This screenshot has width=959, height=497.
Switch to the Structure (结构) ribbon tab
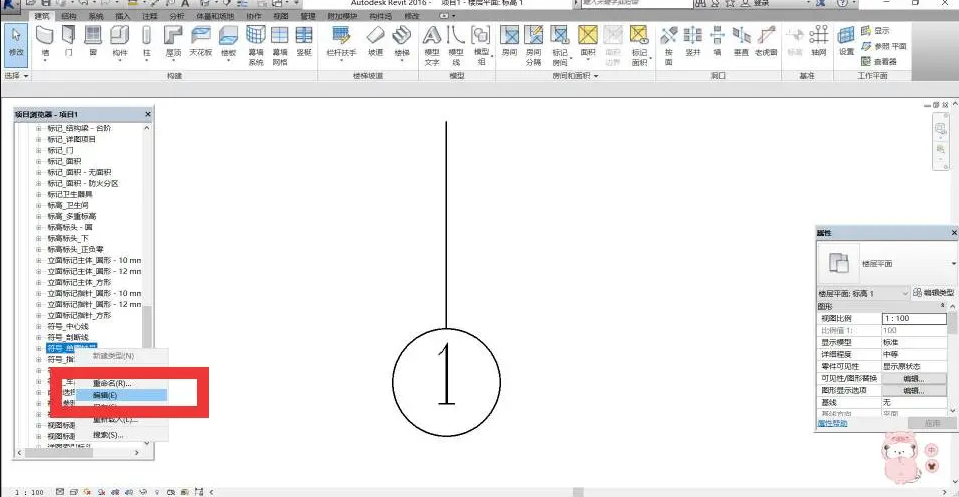[69, 16]
